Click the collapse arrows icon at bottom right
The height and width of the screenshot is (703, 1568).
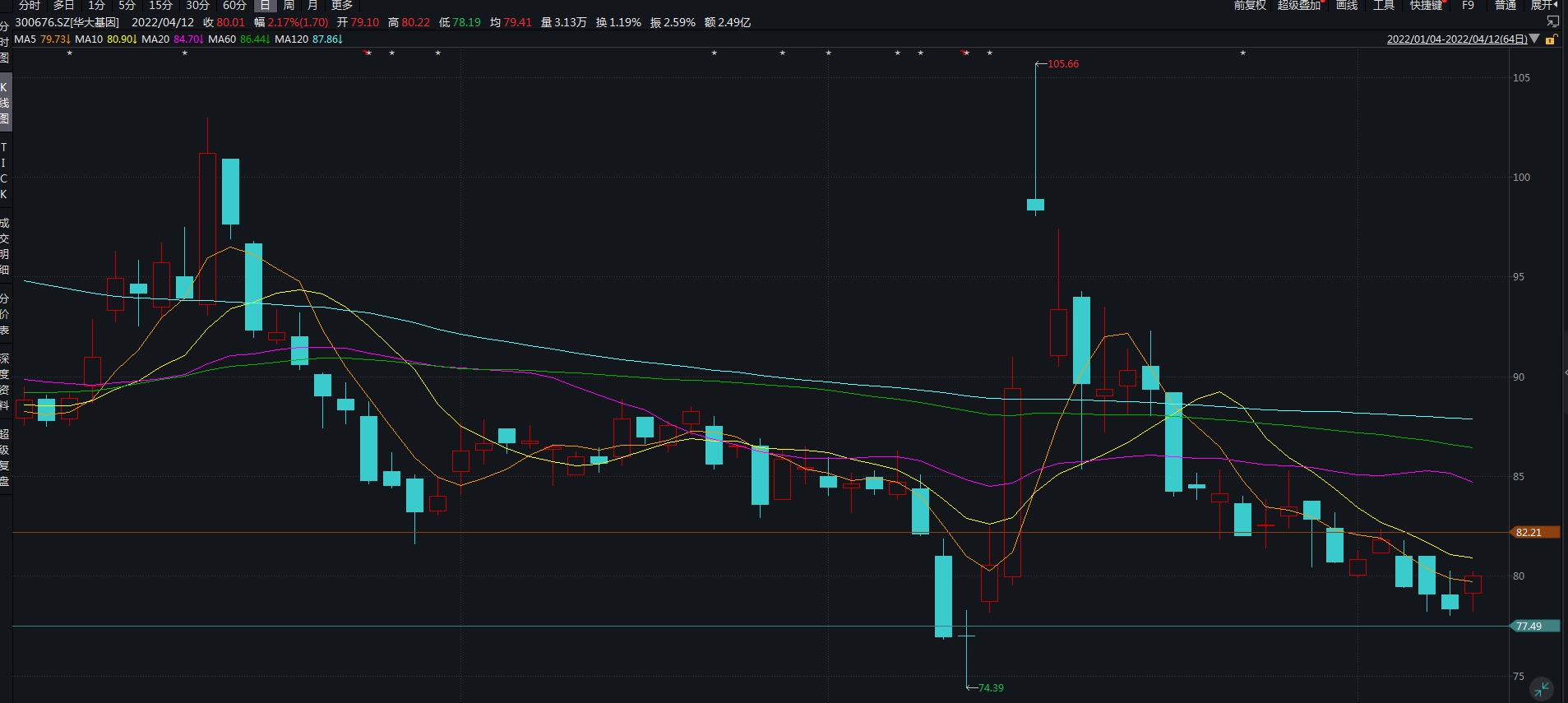[1542, 689]
